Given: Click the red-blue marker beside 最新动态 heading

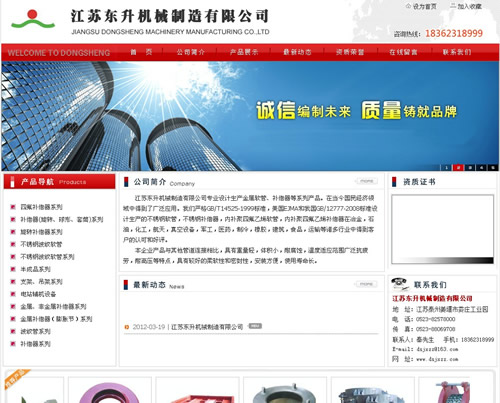Looking at the screenshot, I should pos(126,285).
